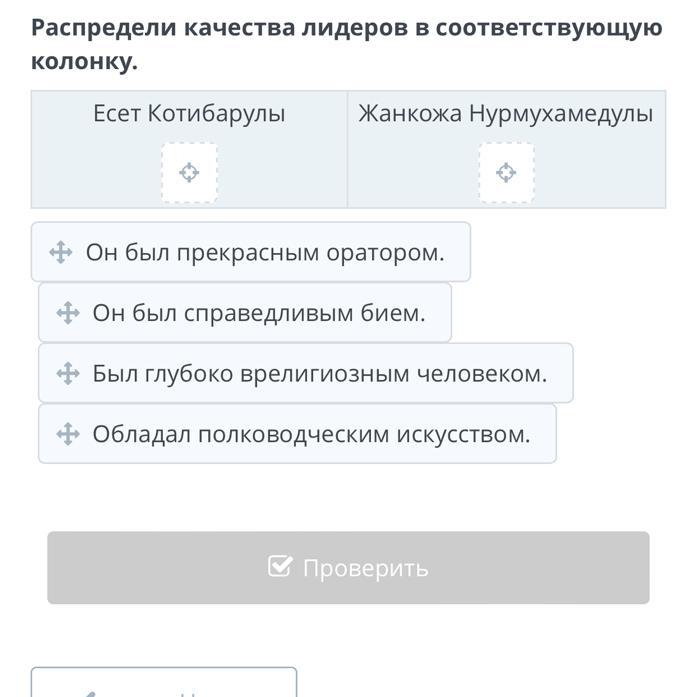Click drop target under Жанкожа Нурмухамедулы
This screenshot has height=697, width=697.
[506, 173]
